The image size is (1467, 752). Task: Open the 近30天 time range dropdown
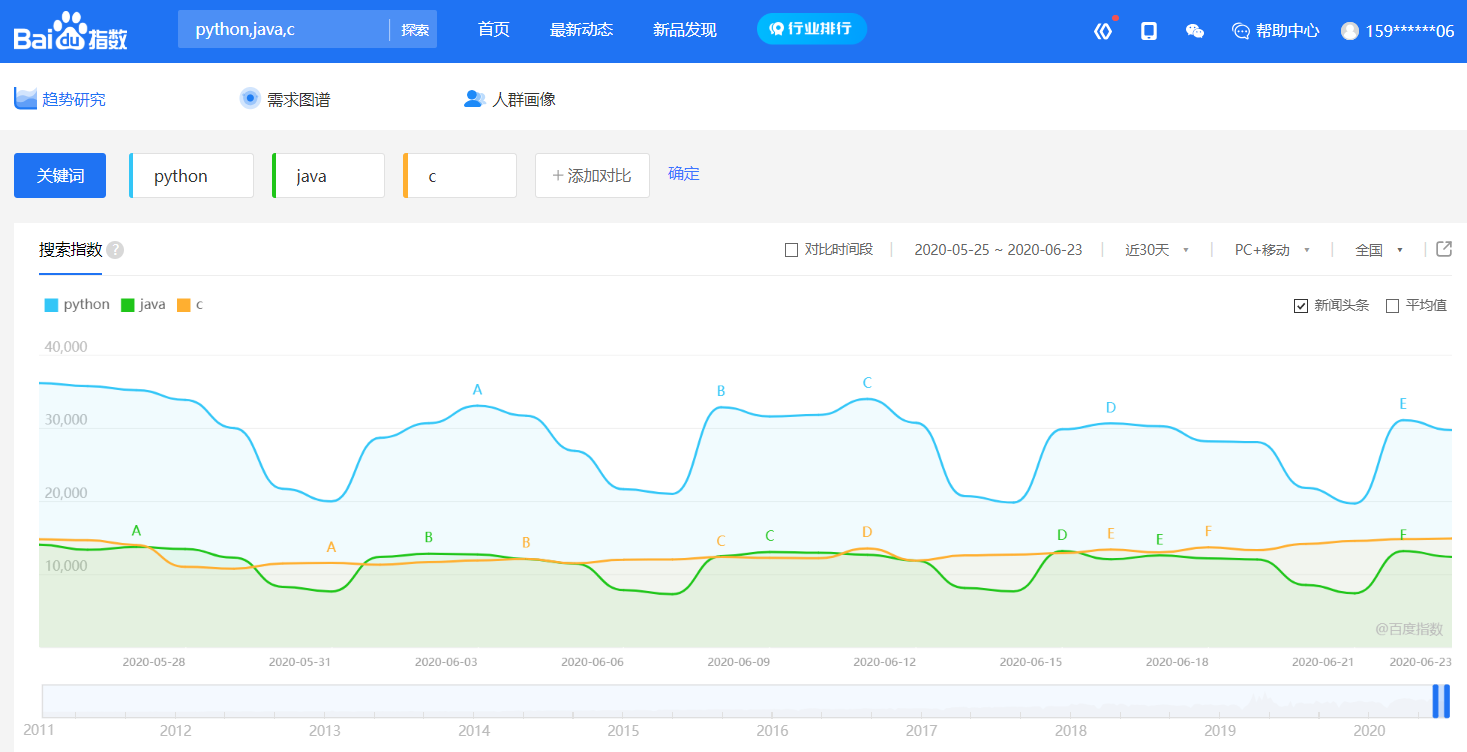1157,250
